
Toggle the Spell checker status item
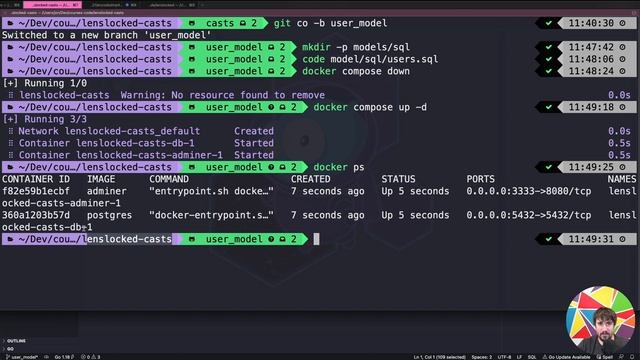click(x=604, y=357)
